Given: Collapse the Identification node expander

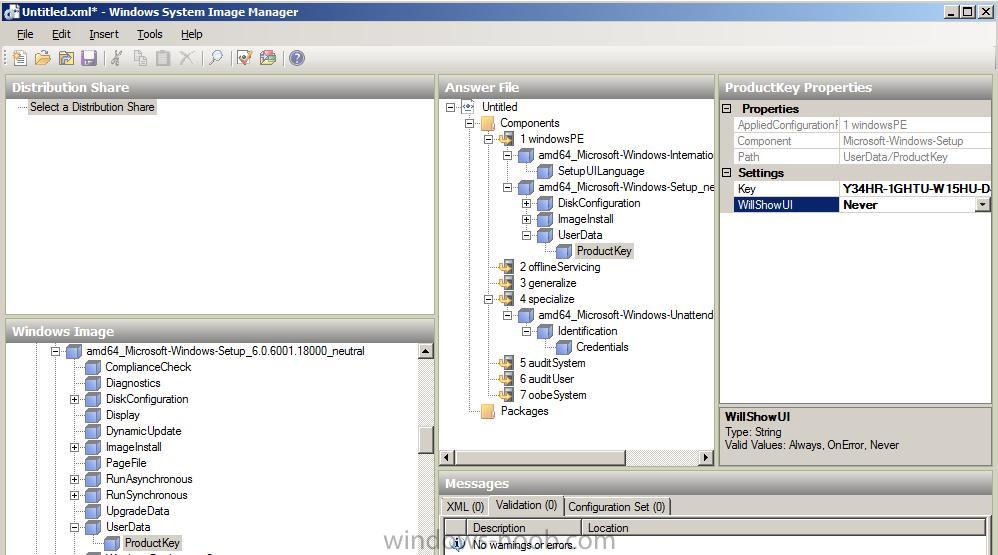Looking at the screenshot, I should pyautogui.click(x=526, y=331).
